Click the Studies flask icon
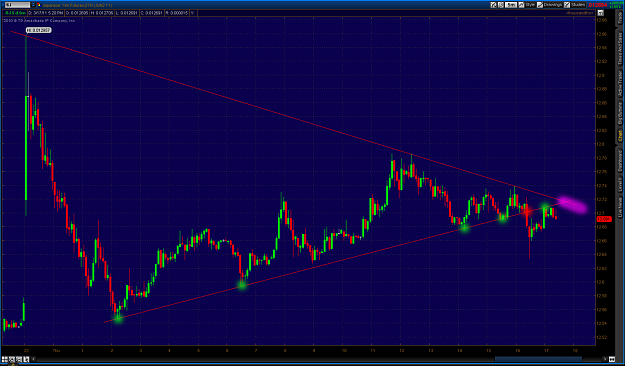This screenshot has height=366, width=625. pos(567,5)
